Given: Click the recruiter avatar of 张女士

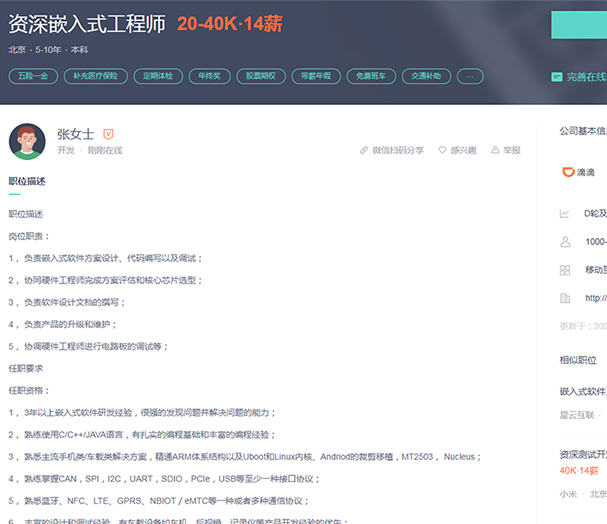Looking at the screenshot, I should pos(27,141).
